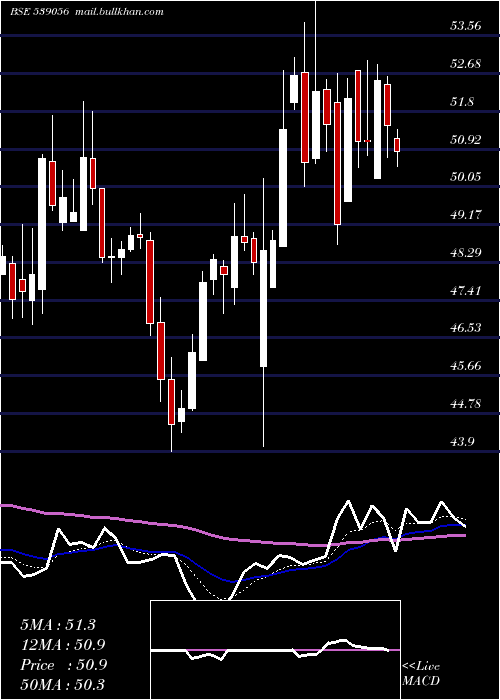Select the 52.68 price axis label
The width and height of the screenshot is (500, 700).
(x=465, y=63)
